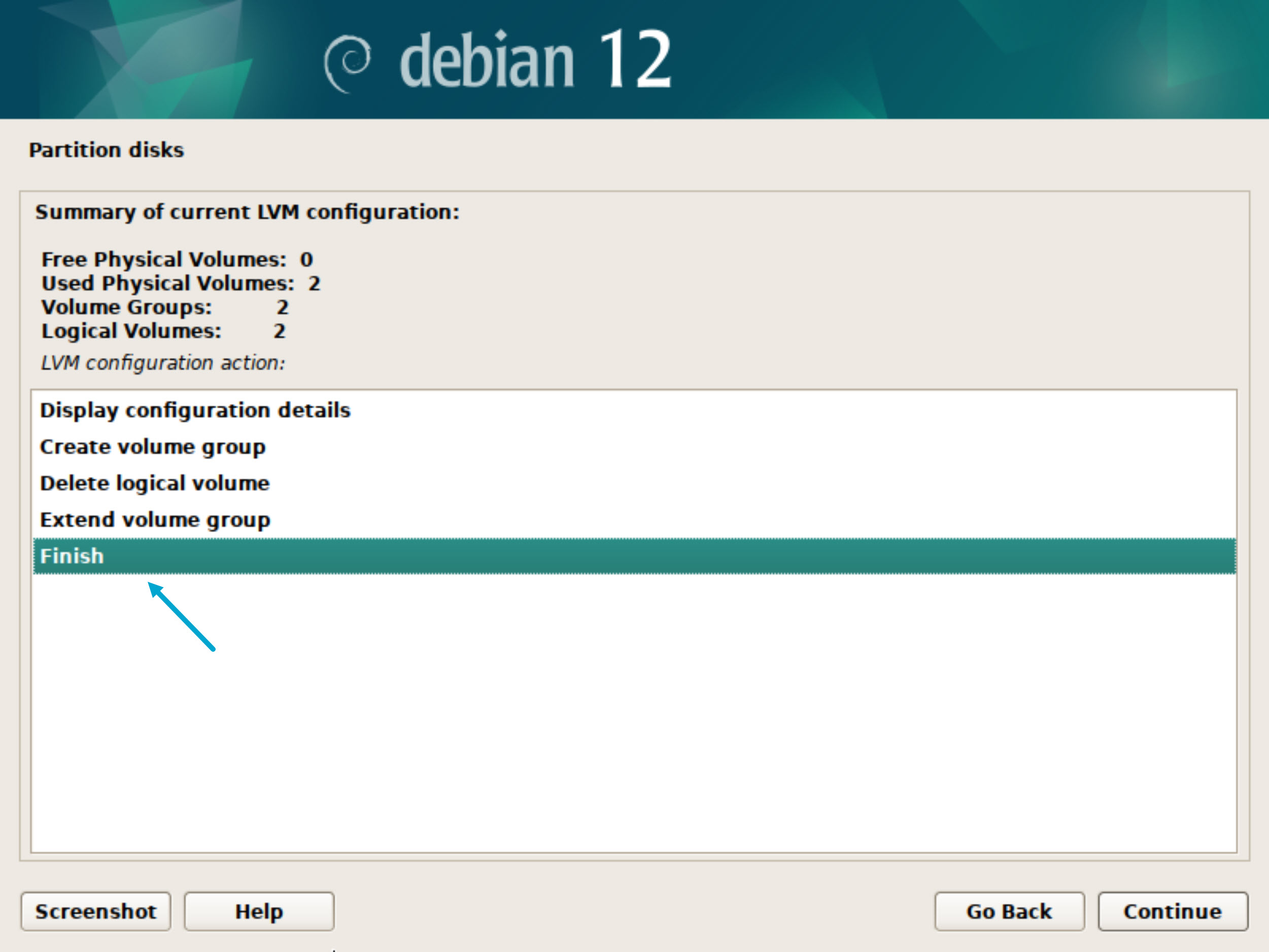The width and height of the screenshot is (1269, 952).
Task: Click empty space inside the action list
Action: [631, 717]
